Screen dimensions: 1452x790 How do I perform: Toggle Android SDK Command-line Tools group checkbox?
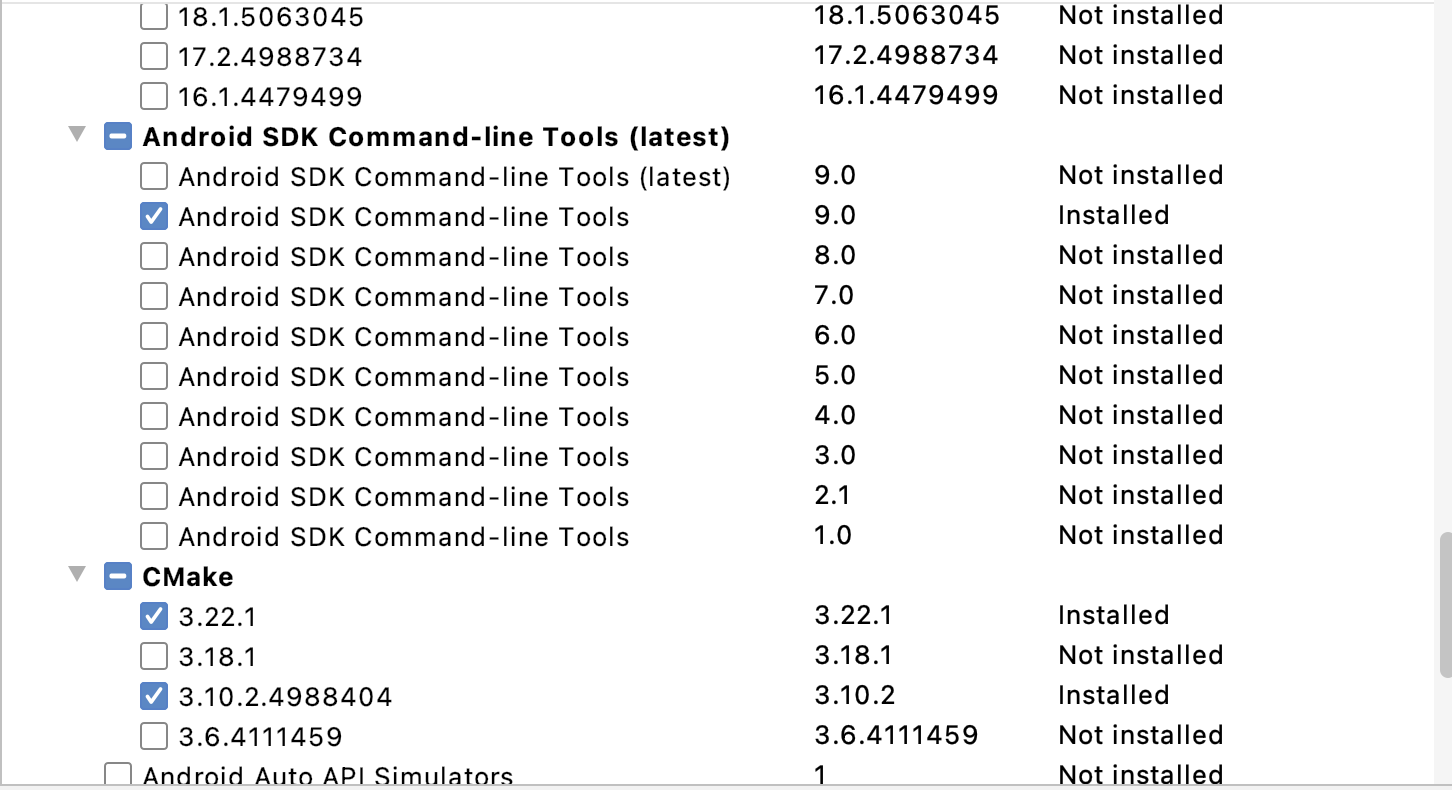click(118, 136)
